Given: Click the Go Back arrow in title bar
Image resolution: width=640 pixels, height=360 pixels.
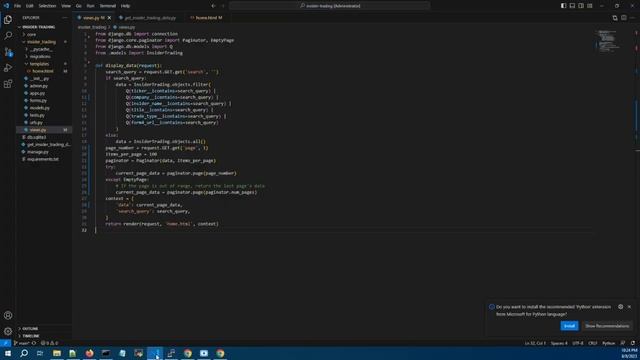Looking at the screenshot, I should 213,6.
